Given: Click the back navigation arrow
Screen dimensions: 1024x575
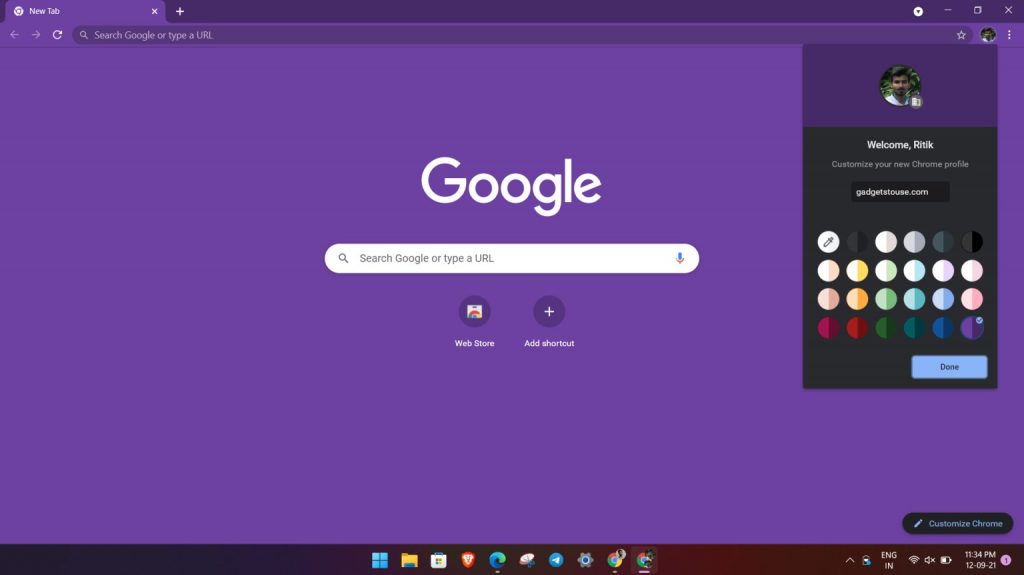Looking at the screenshot, I should point(14,35).
